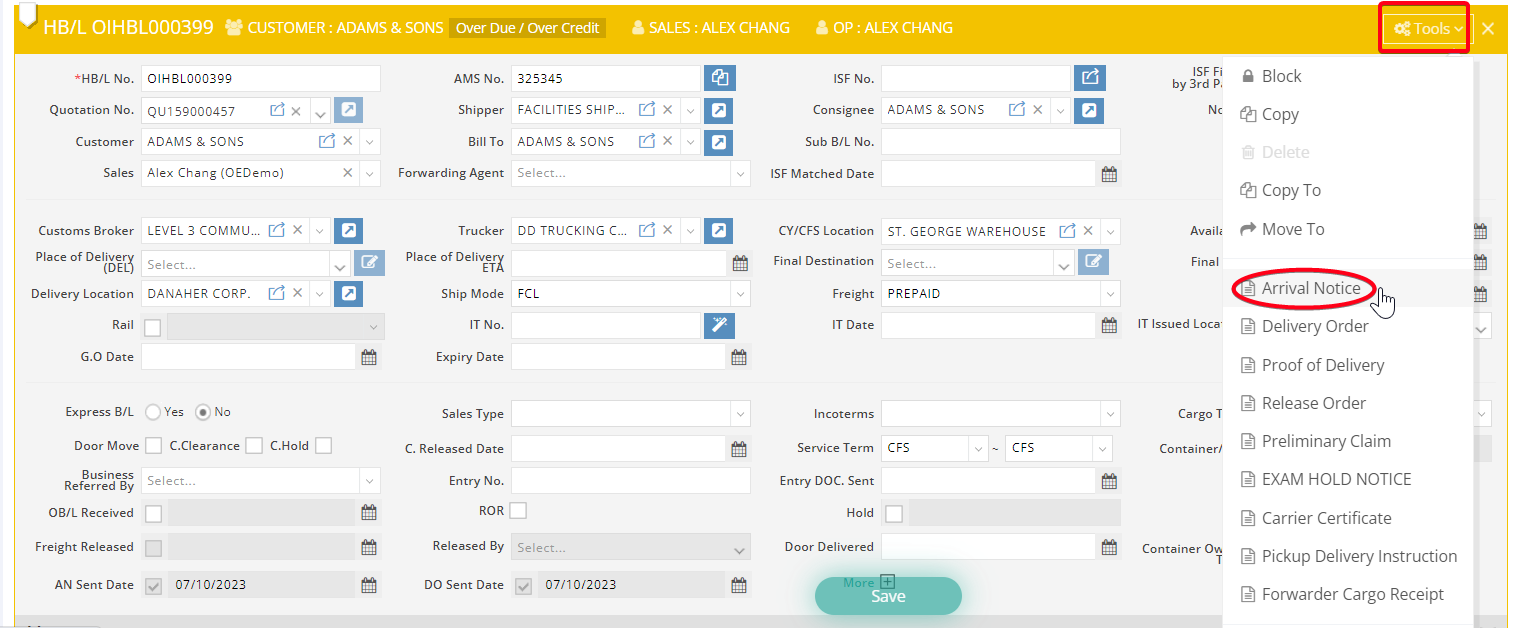
Task: Open calendar for ISF Matched Date
Action: tap(1109, 174)
